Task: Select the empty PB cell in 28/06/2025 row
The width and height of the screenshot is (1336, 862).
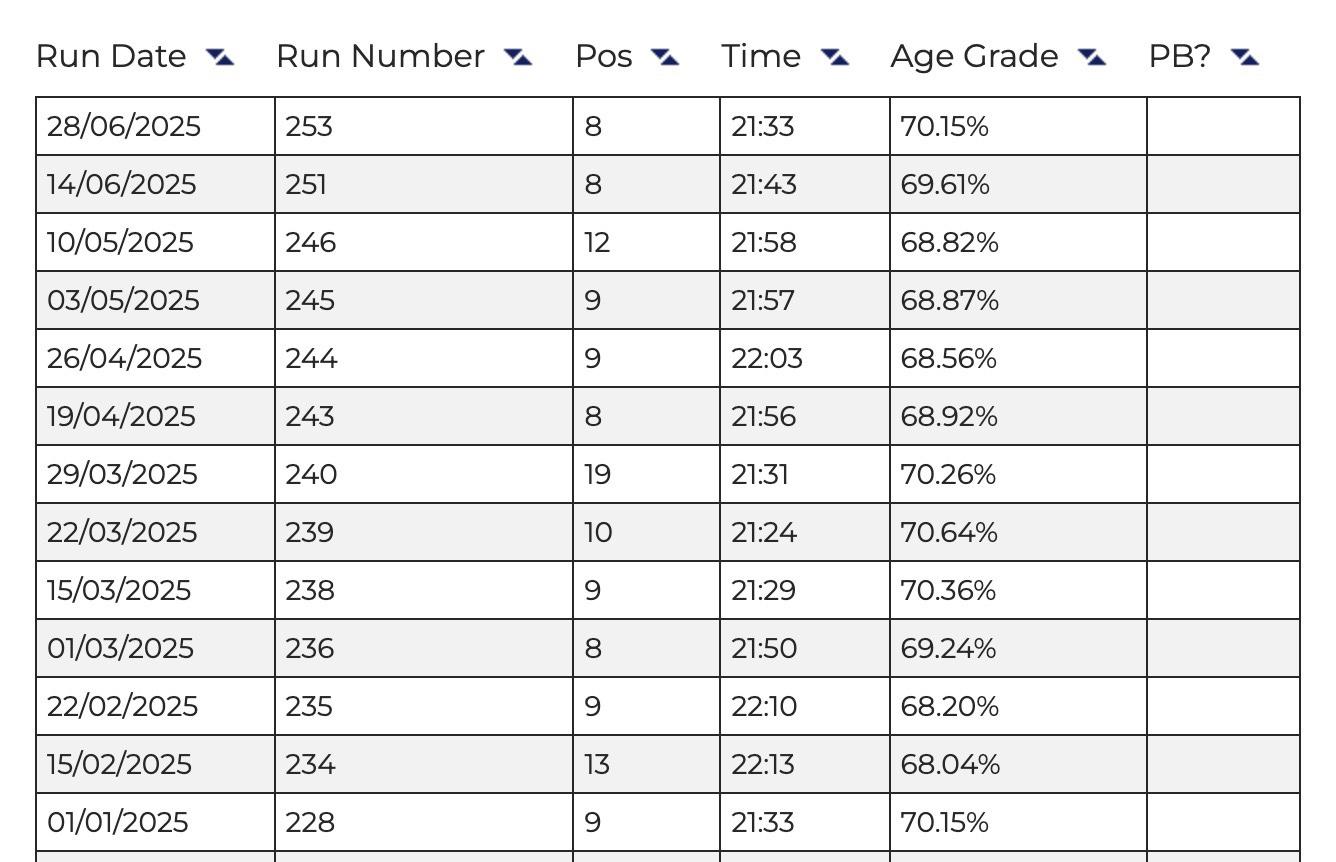Action: click(1224, 127)
